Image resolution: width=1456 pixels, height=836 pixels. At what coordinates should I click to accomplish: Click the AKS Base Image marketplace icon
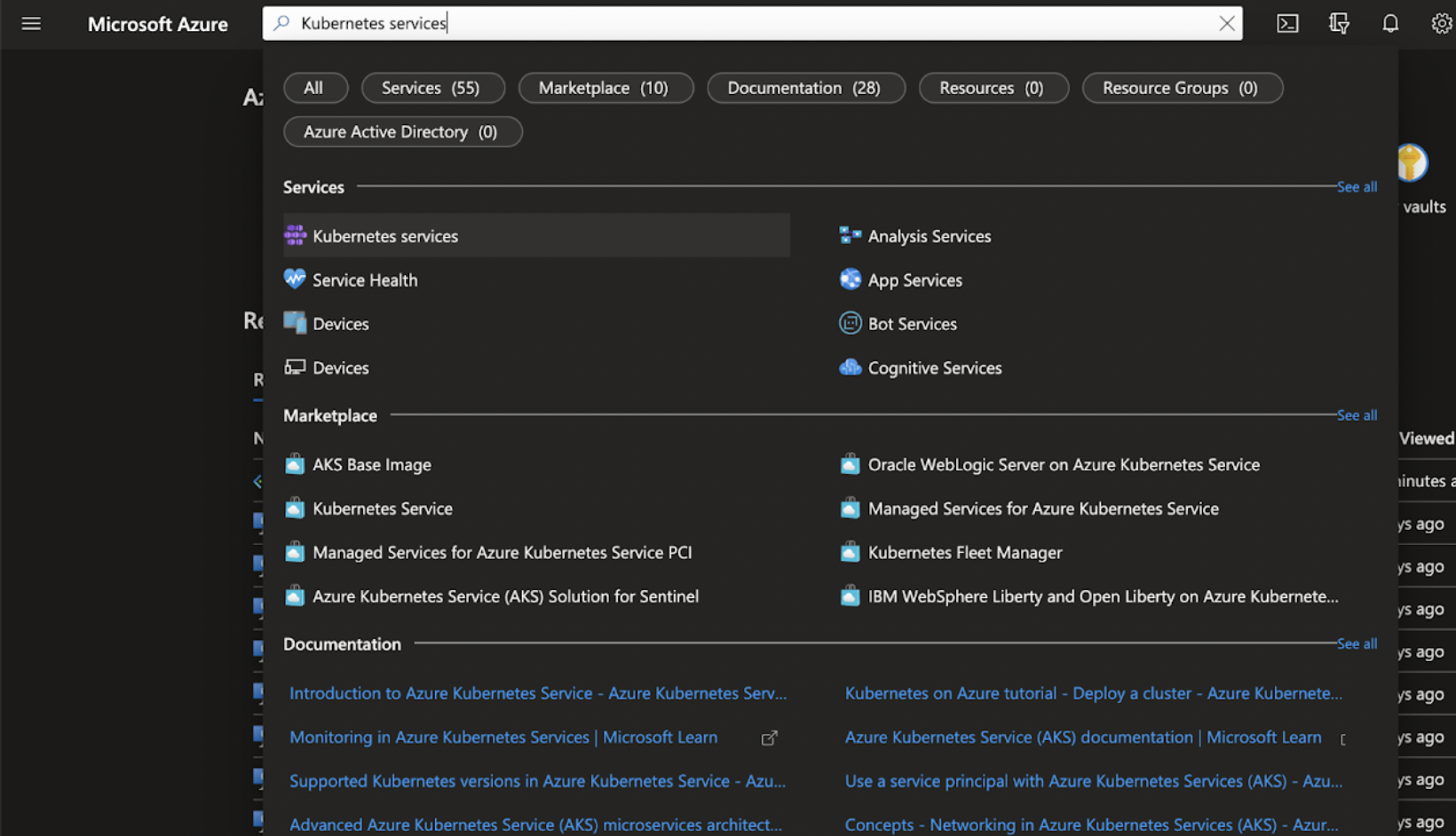tap(295, 464)
